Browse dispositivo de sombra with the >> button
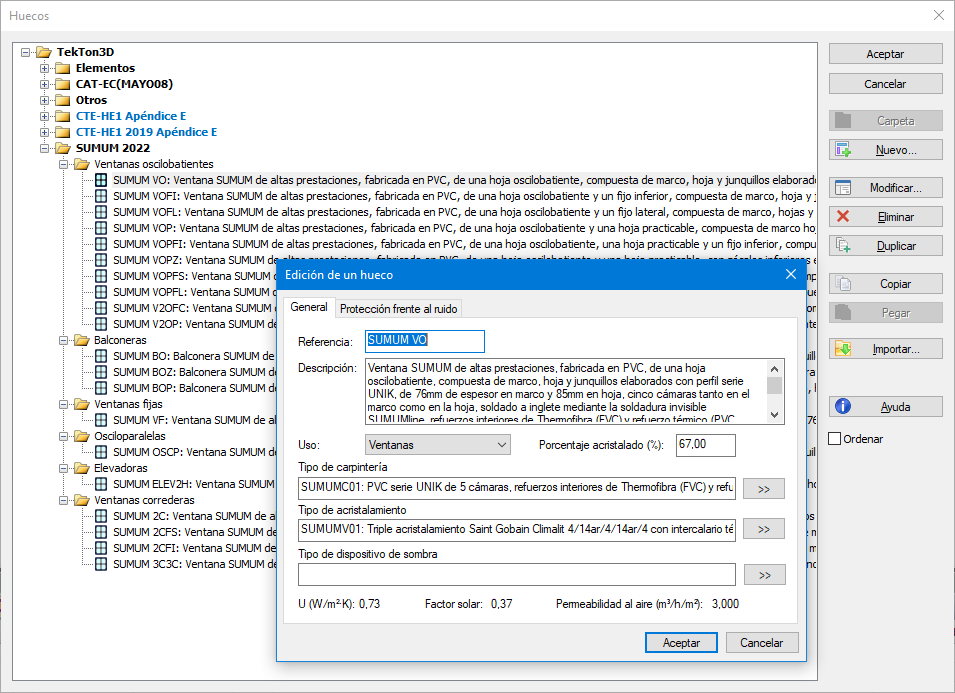This screenshot has height=693, width=955. (x=764, y=575)
